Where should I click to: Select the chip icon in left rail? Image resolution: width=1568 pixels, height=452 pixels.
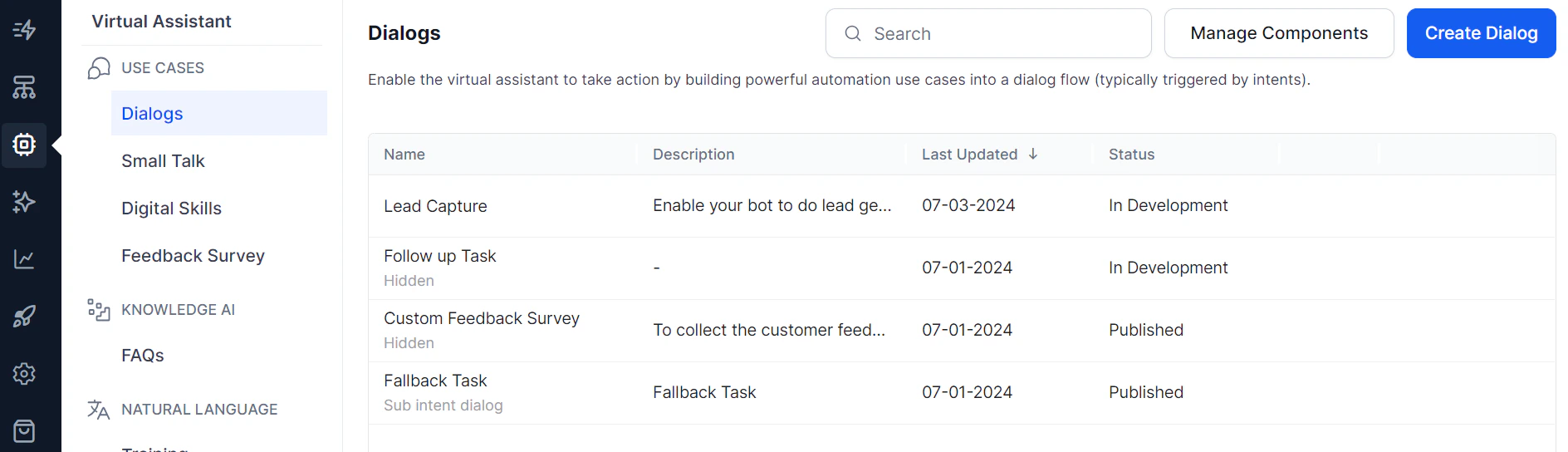tap(24, 145)
